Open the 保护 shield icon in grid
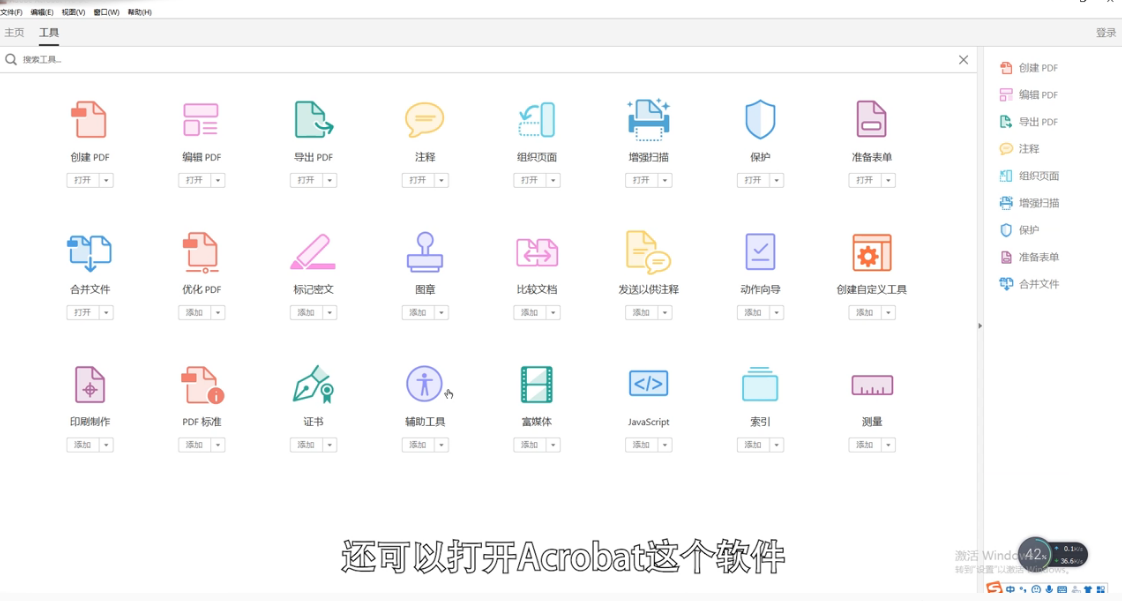 tap(760, 119)
